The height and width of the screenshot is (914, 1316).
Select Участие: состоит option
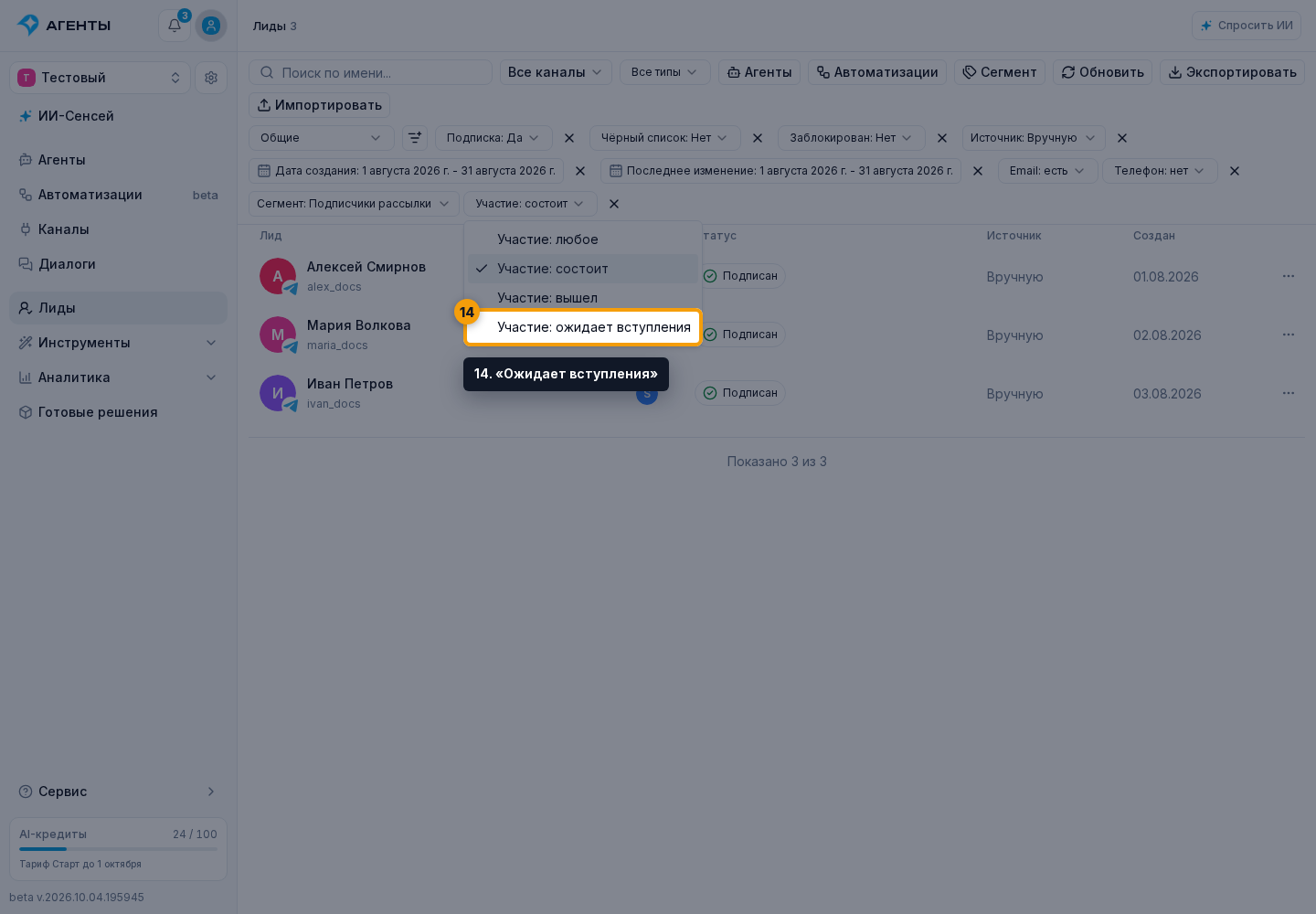pos(583,269)
